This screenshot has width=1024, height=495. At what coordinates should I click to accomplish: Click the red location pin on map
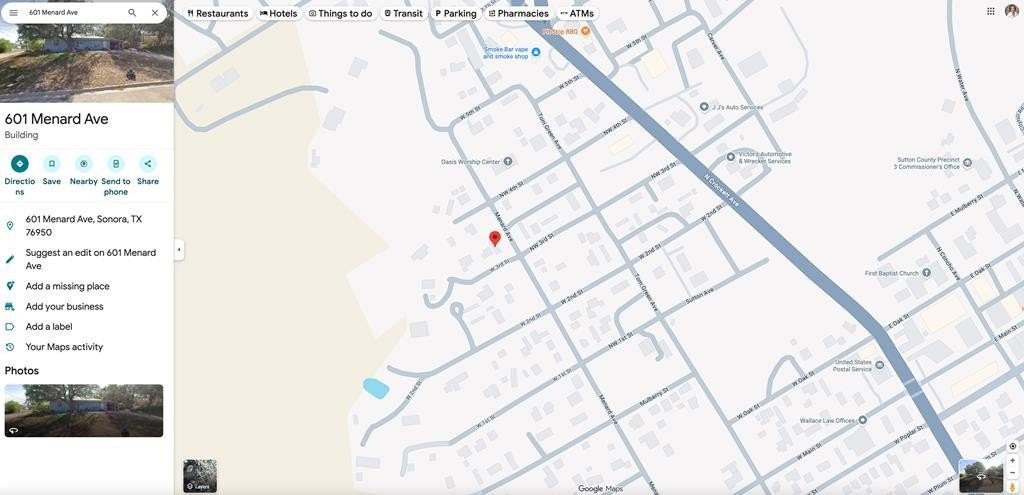click(x=494, y=238)
